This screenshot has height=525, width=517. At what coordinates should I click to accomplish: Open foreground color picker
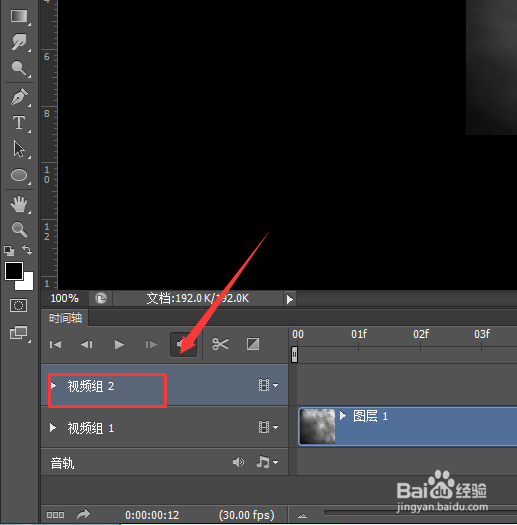14,271
